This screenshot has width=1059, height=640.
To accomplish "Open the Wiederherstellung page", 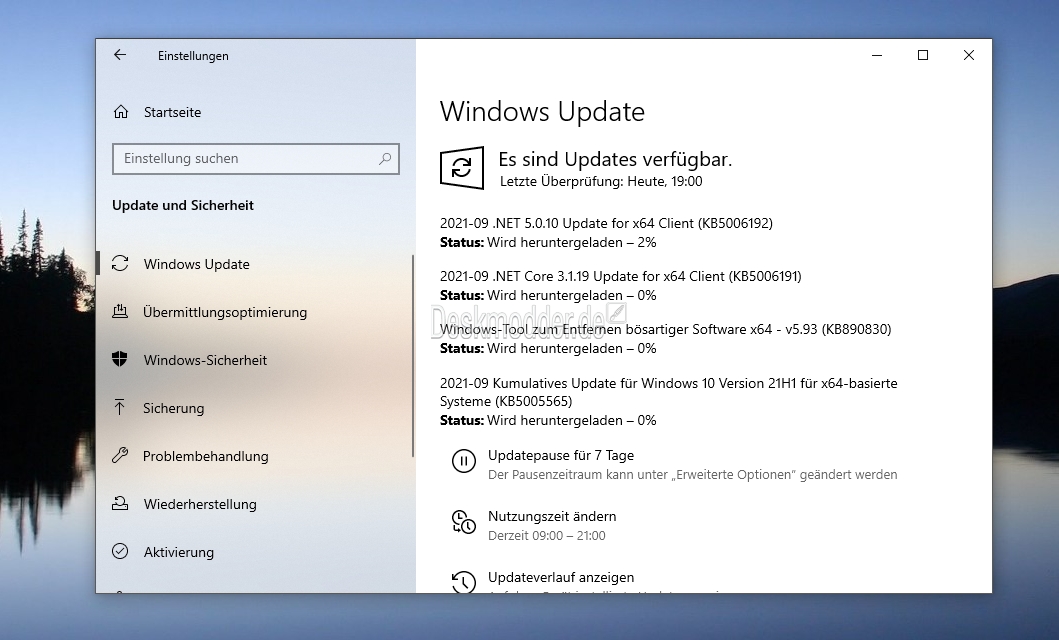I will tap(200, 504).
